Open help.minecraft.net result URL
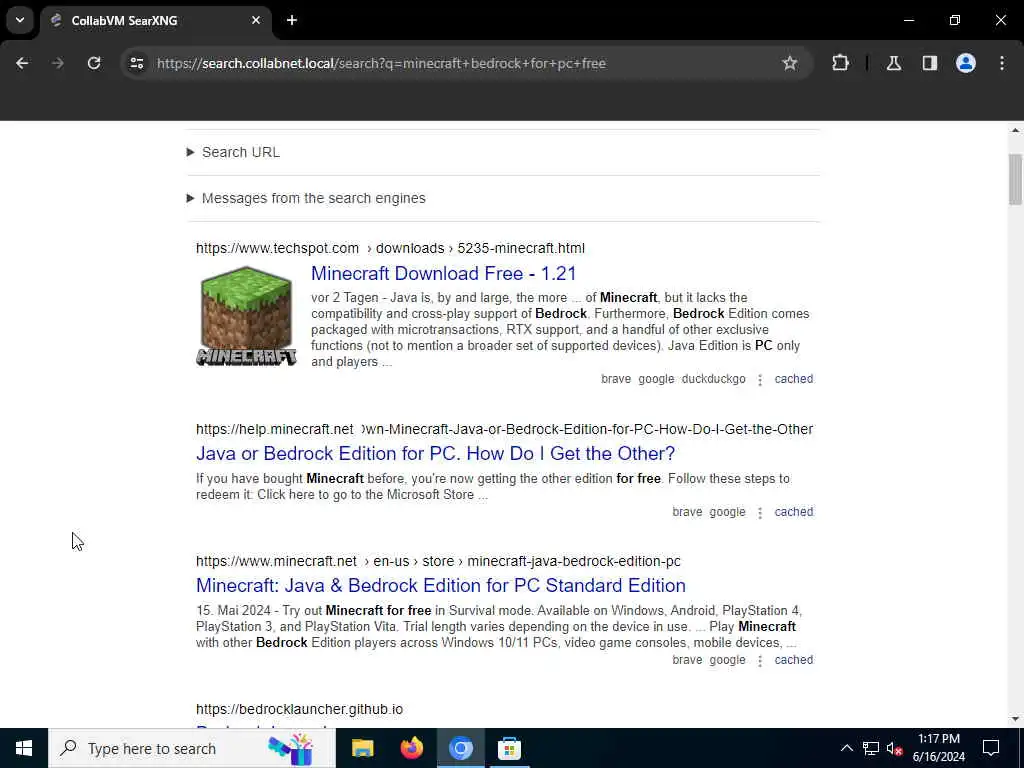The width and height of the screenshot is (1024, 768). 504,429
